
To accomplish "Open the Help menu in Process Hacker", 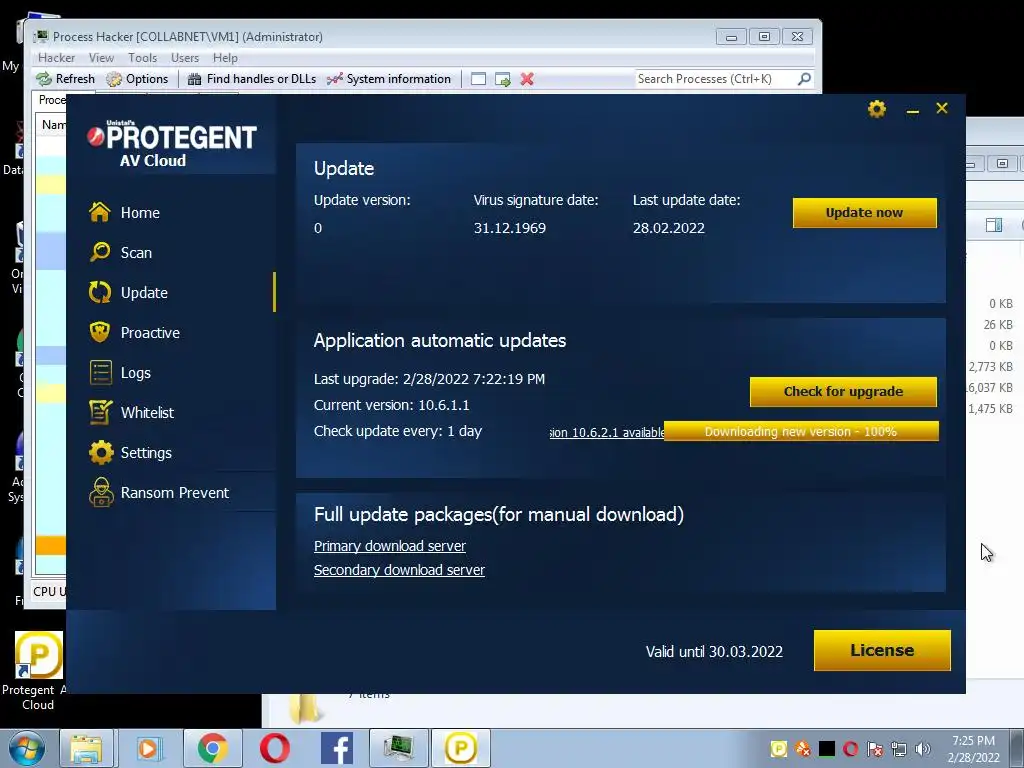I will [x=225, y=57].
